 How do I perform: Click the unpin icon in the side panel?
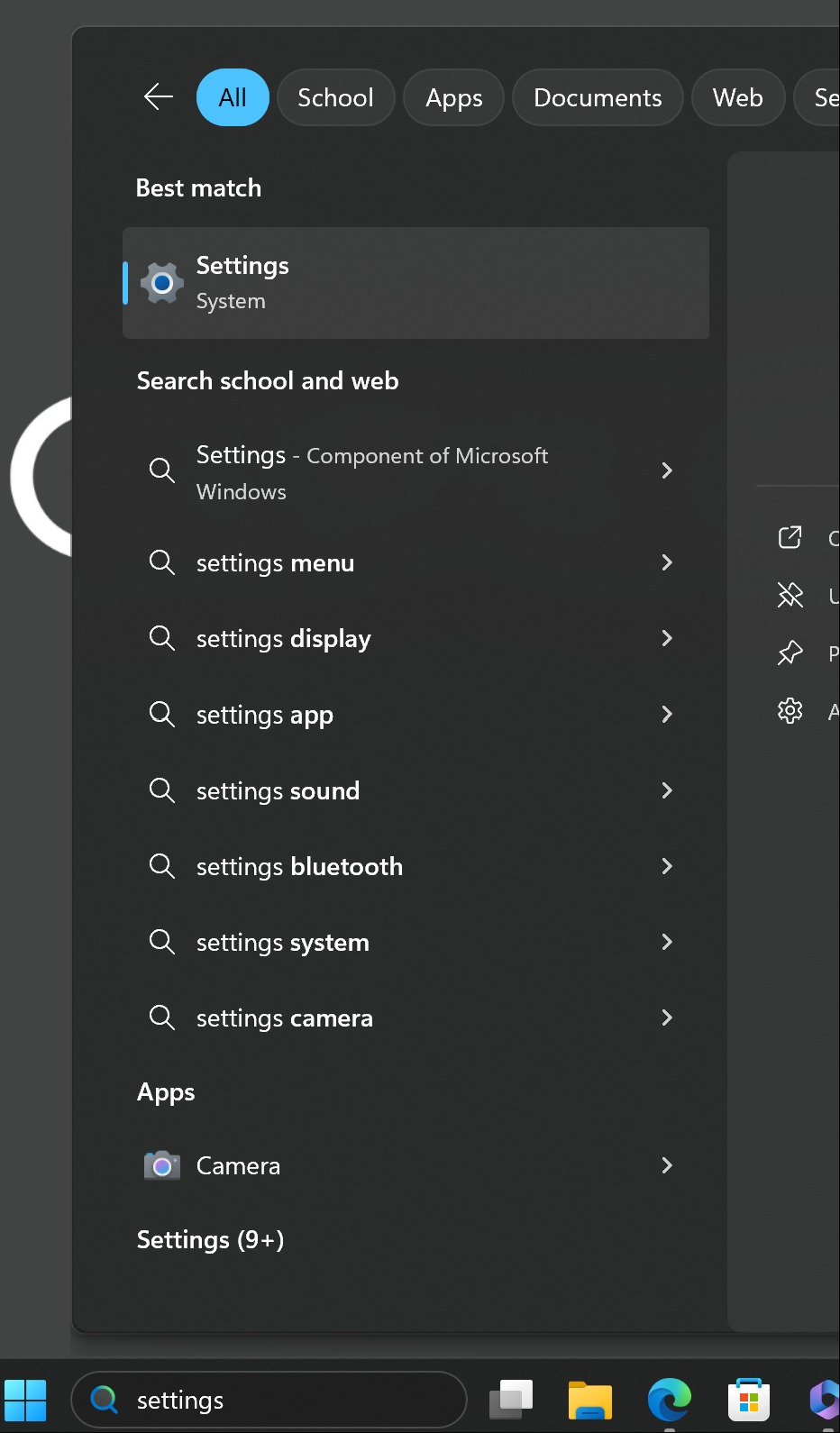point(790,595)
